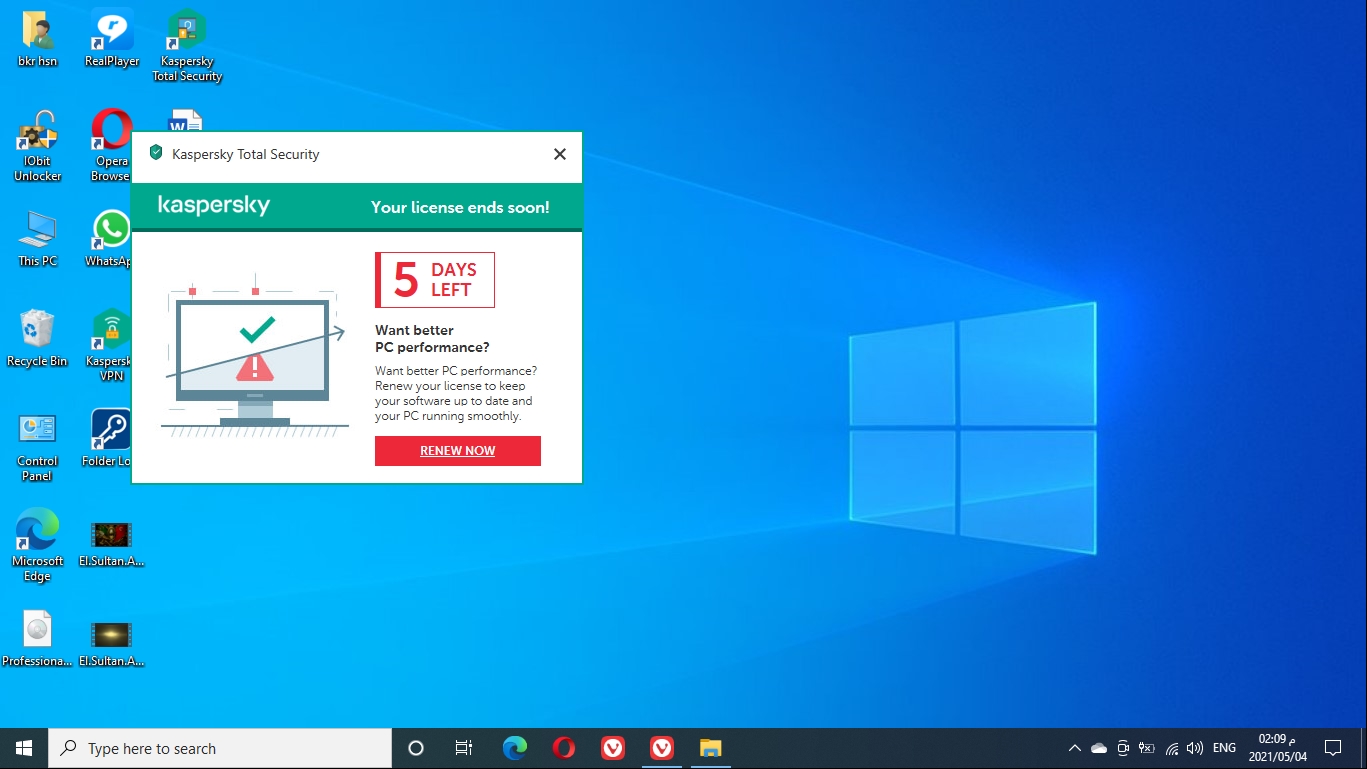
Task: Click the 'Type here to search' box
Action: [220, 748]
